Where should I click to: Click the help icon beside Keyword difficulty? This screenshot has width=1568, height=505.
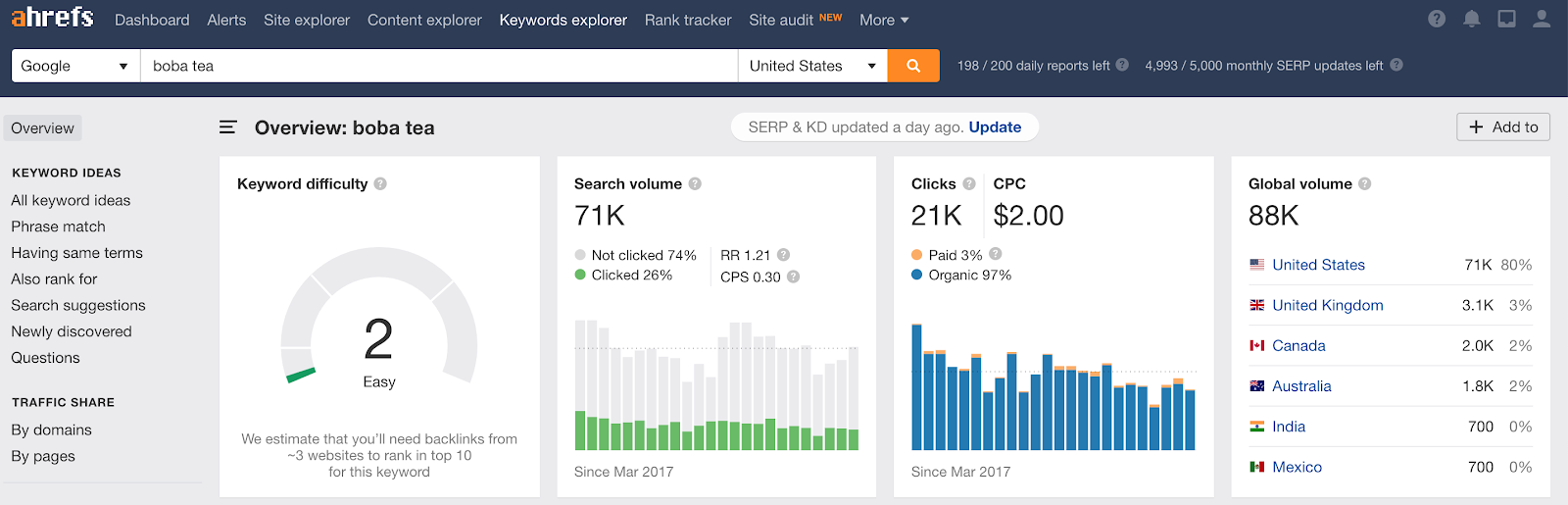coord(380,183)
